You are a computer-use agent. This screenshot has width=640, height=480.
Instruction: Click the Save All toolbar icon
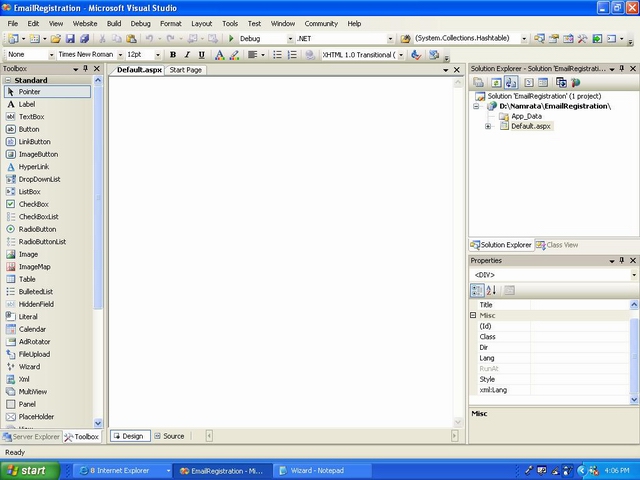pos(84,39)
